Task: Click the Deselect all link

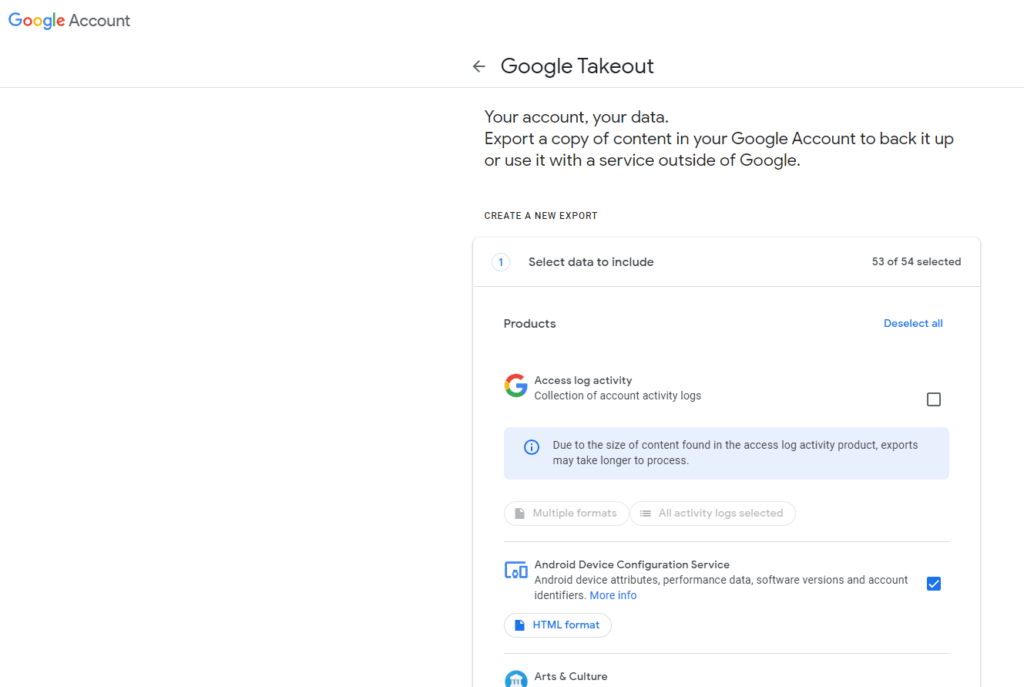Action: click(913, 323)
